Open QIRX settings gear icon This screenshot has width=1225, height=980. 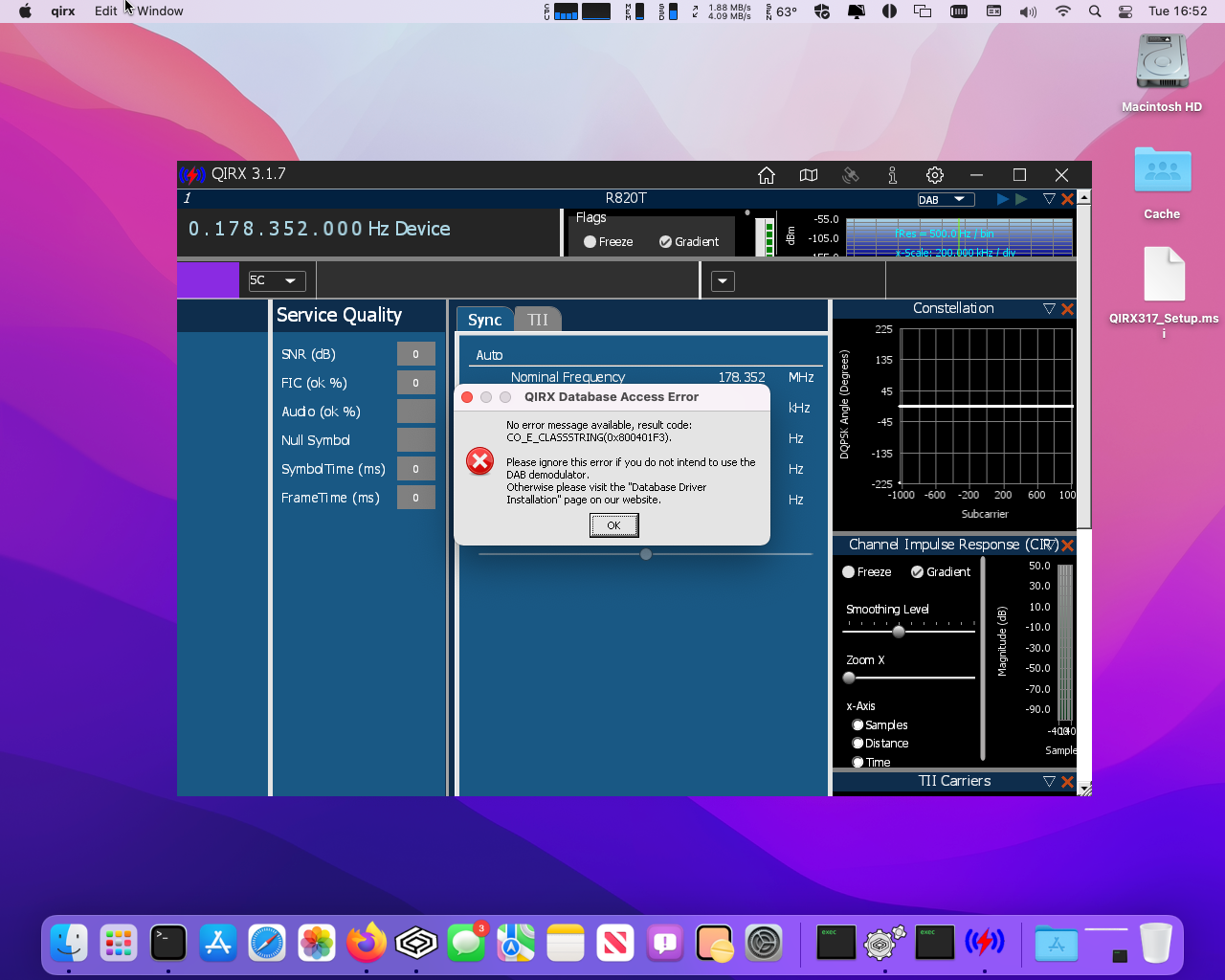coord(935,175)
